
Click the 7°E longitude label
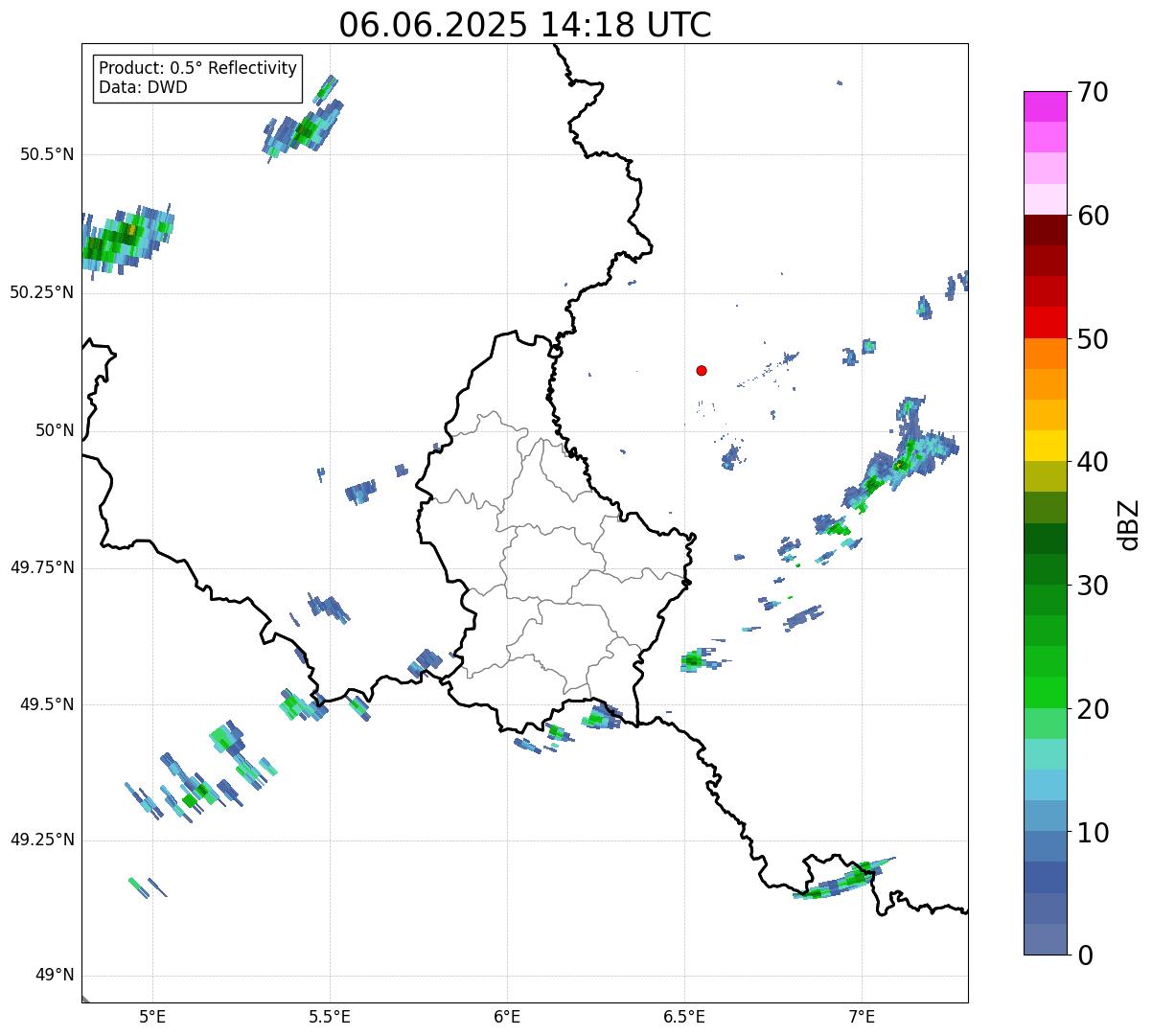[862, 1016]
